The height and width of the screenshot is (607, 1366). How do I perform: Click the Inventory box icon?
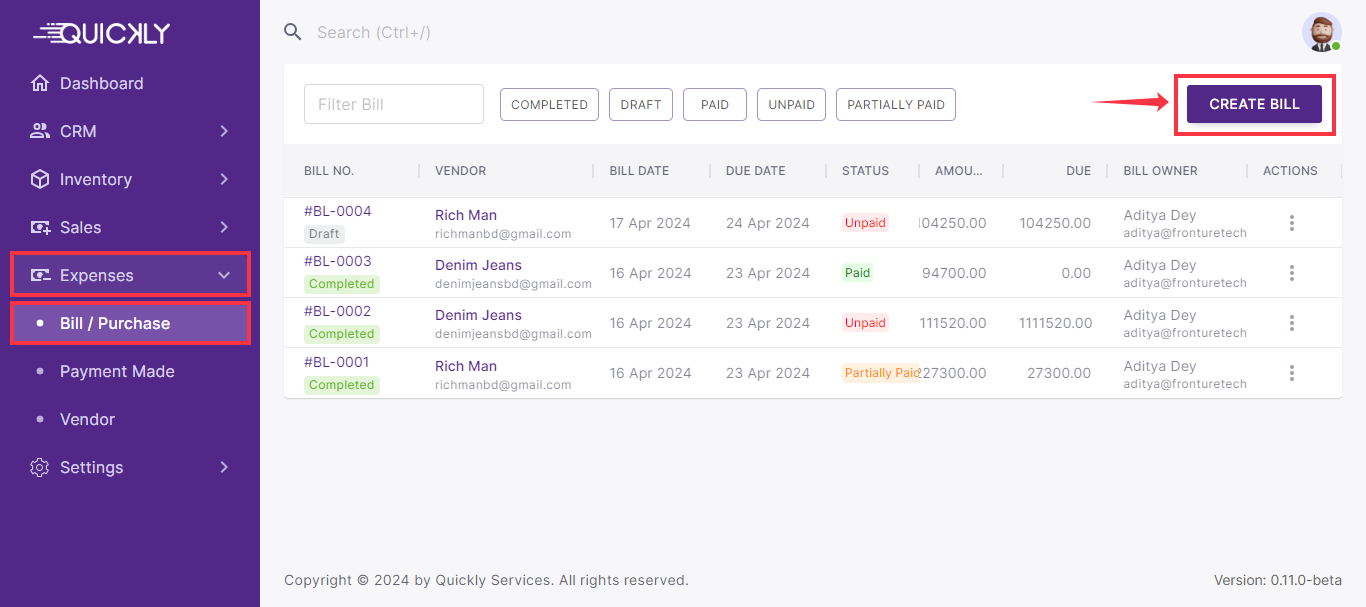[40, 179]
